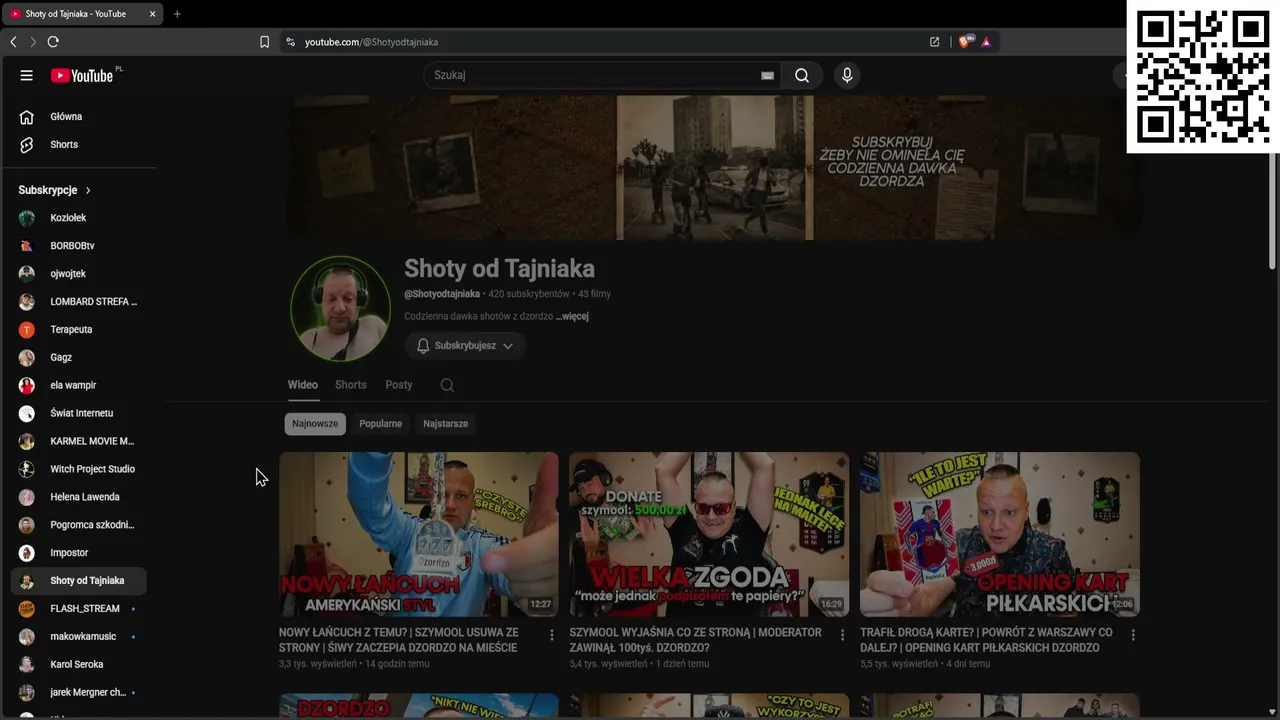Image resolution: width=1280 pixels, height=720 pixels.
Task: Switch to the channel Shorts tab
Action: click(x=351, y=385)
